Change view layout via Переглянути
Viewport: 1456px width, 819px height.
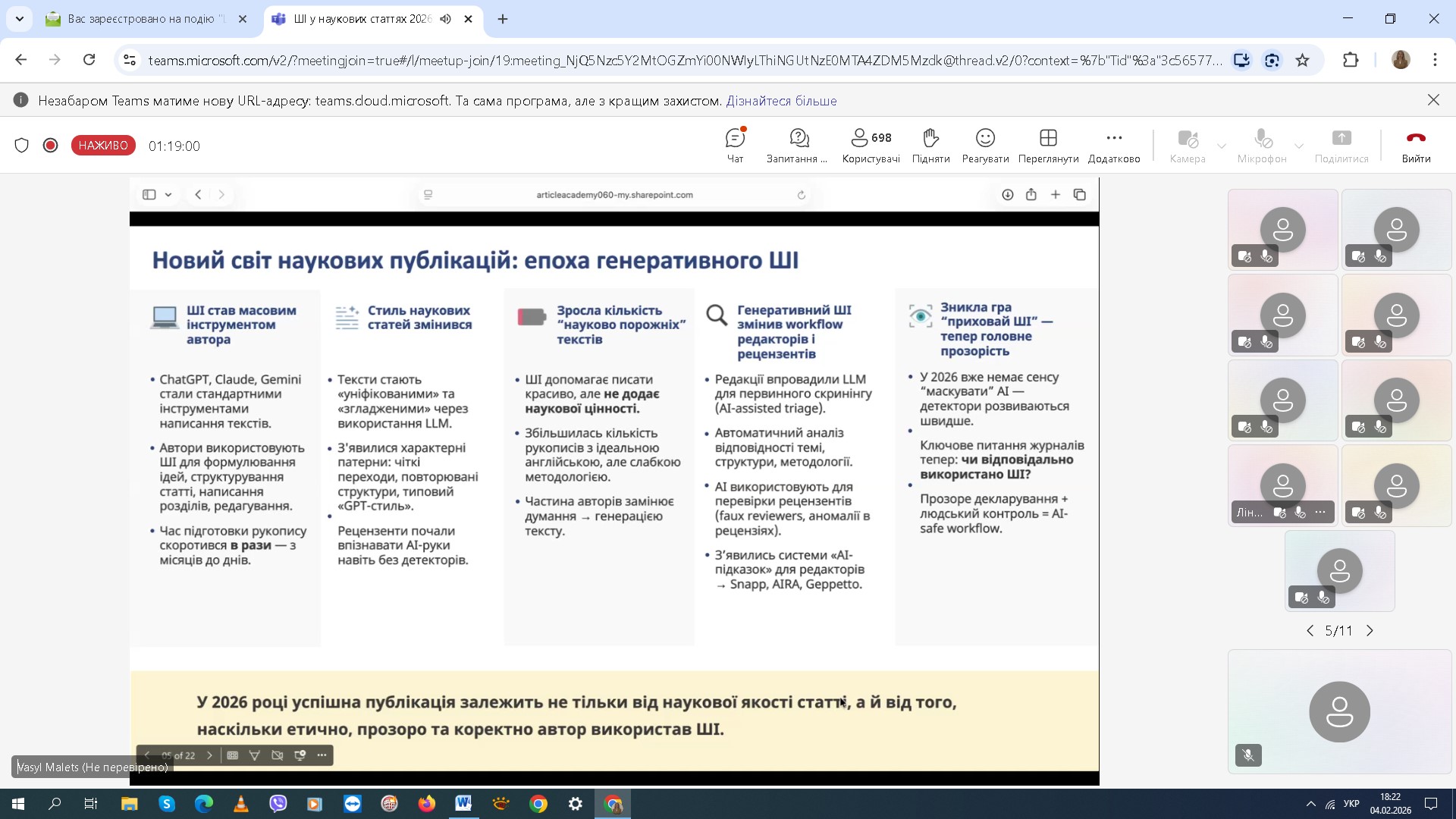(x=1048, y=139)
